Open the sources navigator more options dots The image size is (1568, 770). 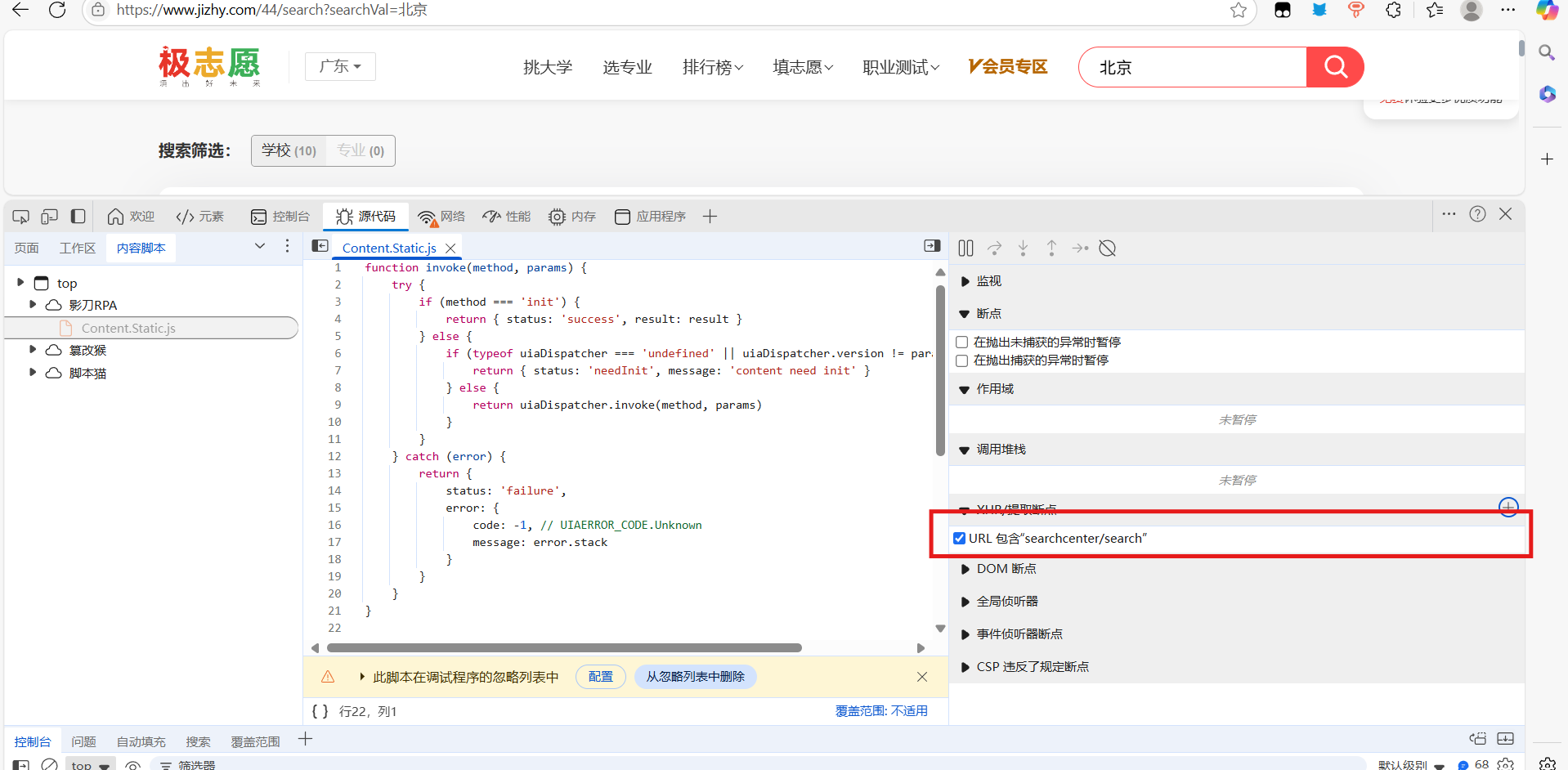287,246
